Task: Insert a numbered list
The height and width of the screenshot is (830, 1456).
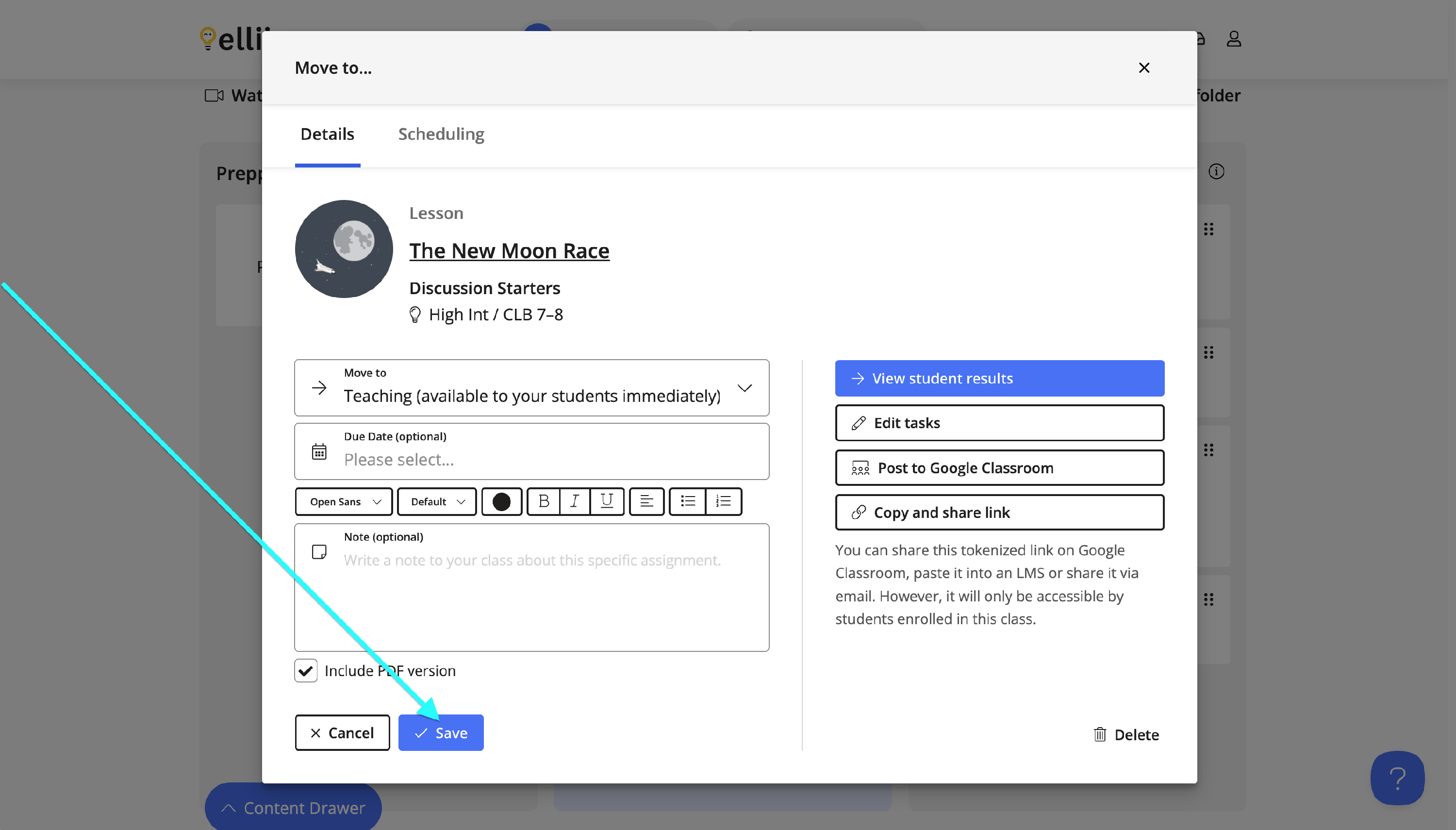Action: pyautogui.click(x=723, y=502)
